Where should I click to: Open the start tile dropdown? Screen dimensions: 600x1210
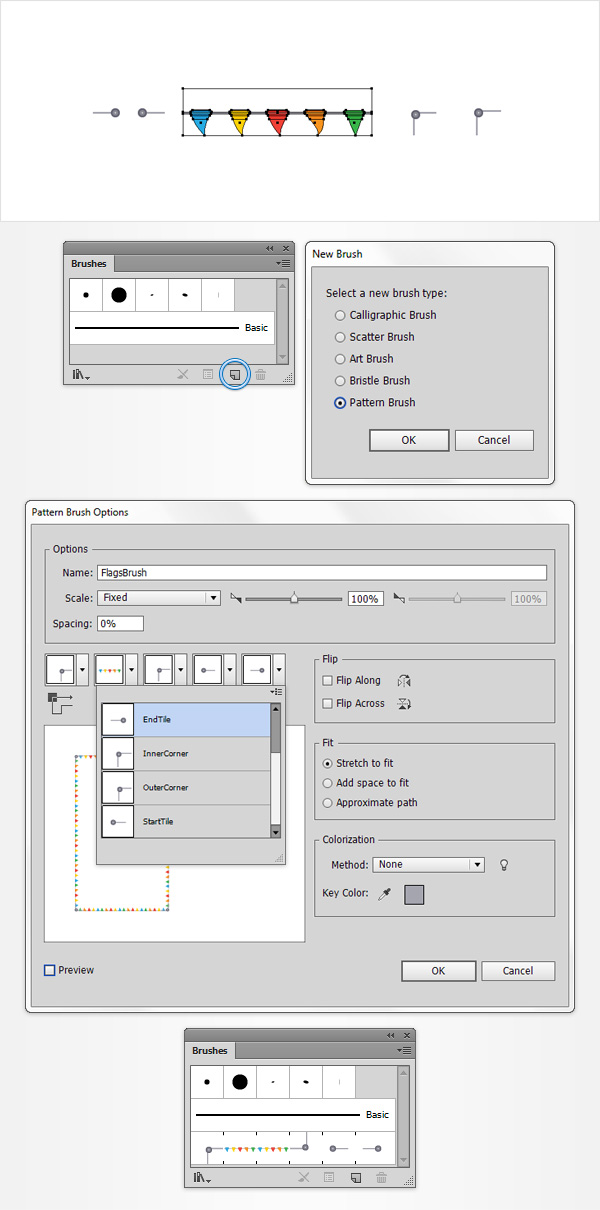[x=230, y=669]
